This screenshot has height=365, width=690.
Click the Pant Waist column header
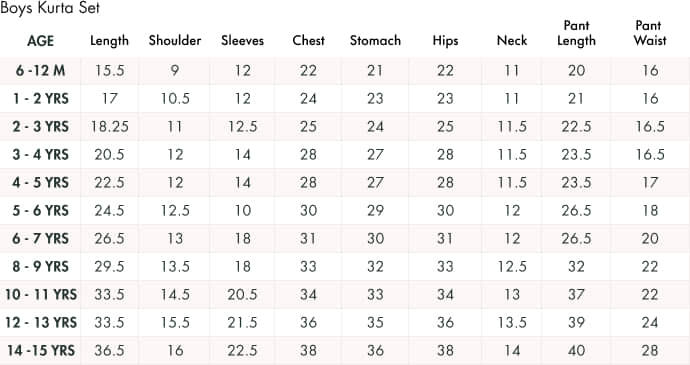click(650, 33)
